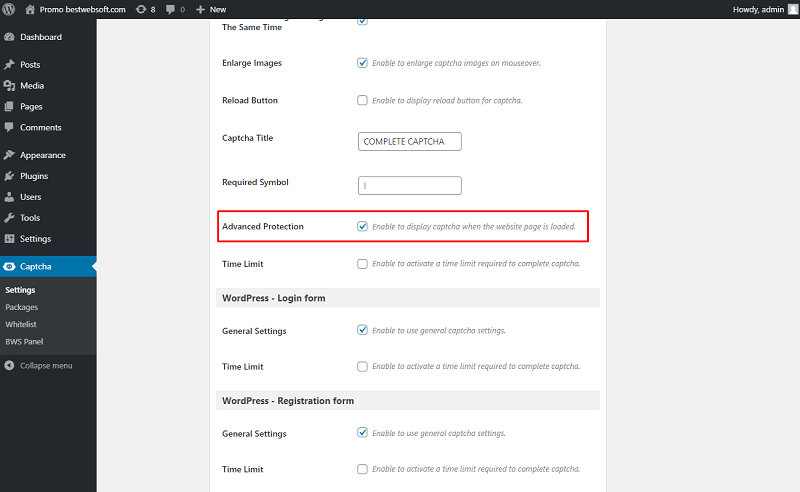
Task: Open Captcha Settings submenu item
Action: [20, 290]
